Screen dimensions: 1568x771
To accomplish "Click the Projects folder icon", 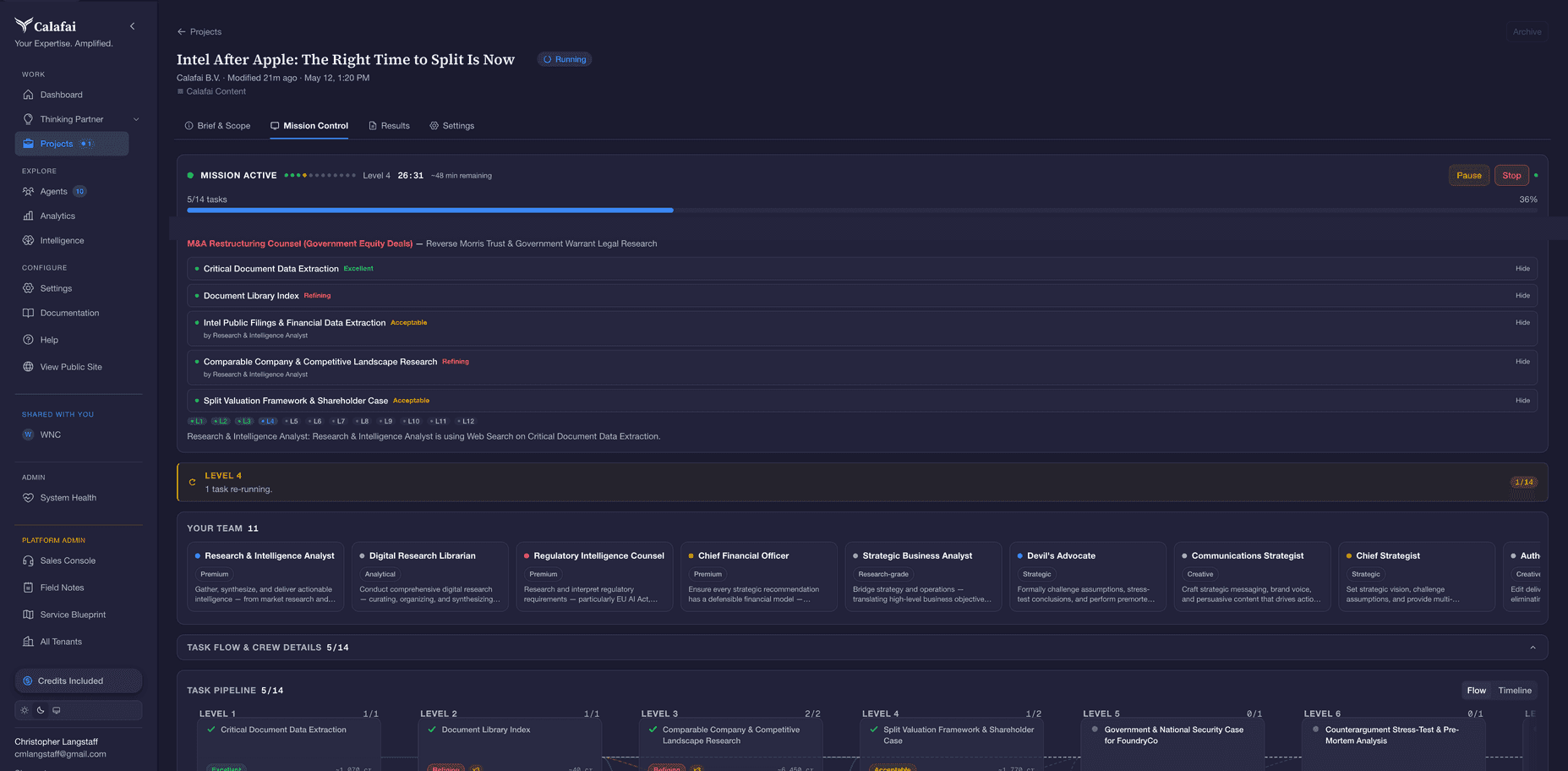I will pos(29,144).
